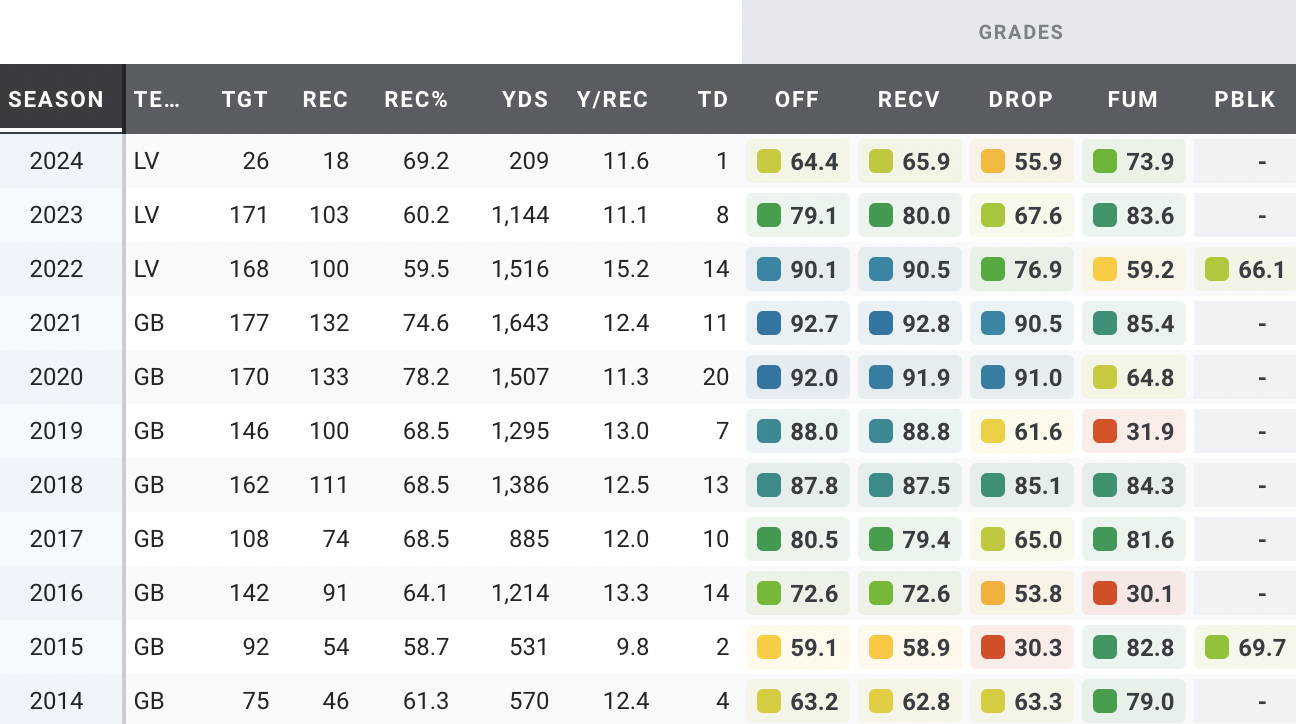Click the red 2015 DROP grade swatch
This screenshot has height=724, width=1296.
pos(993,647)
